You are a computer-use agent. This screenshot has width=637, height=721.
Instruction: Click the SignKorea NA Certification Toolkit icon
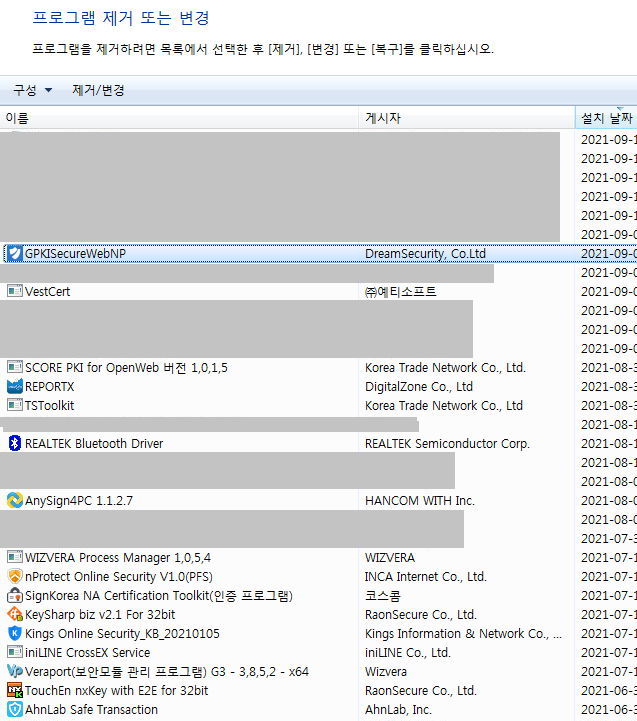point(15,595)
